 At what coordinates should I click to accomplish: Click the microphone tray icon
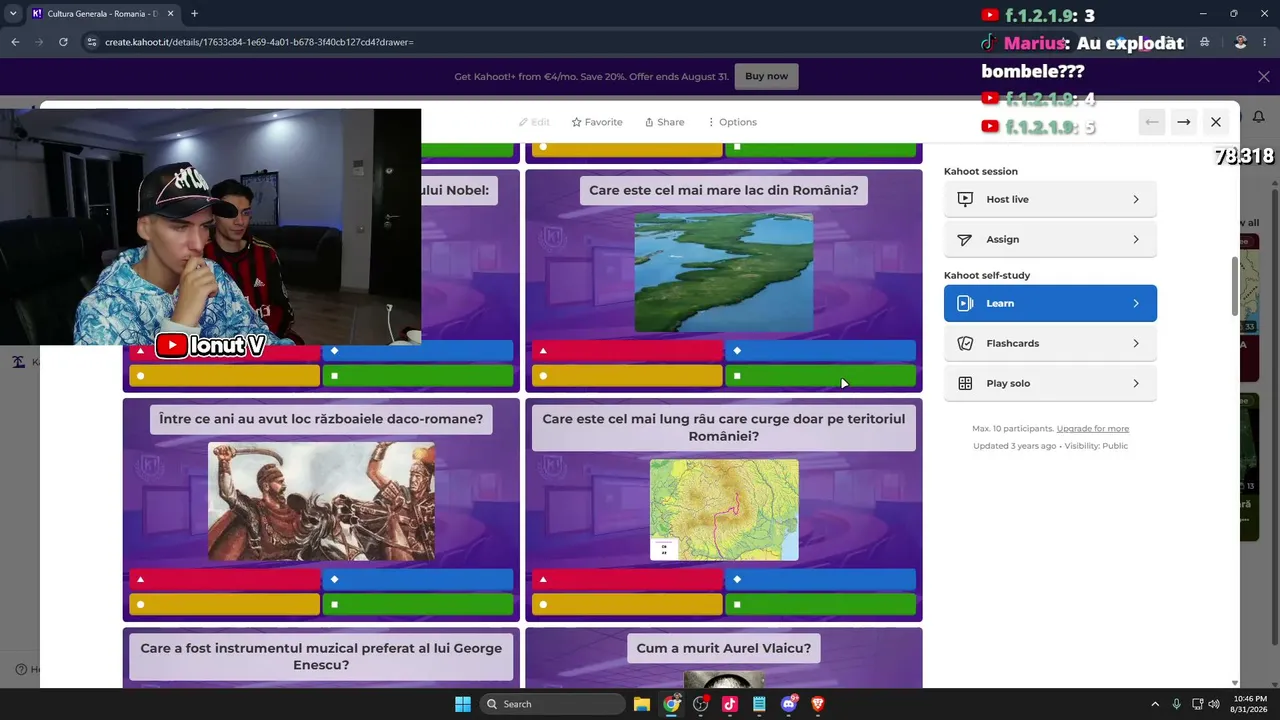pyautogui.click(x=1177, y=704)
